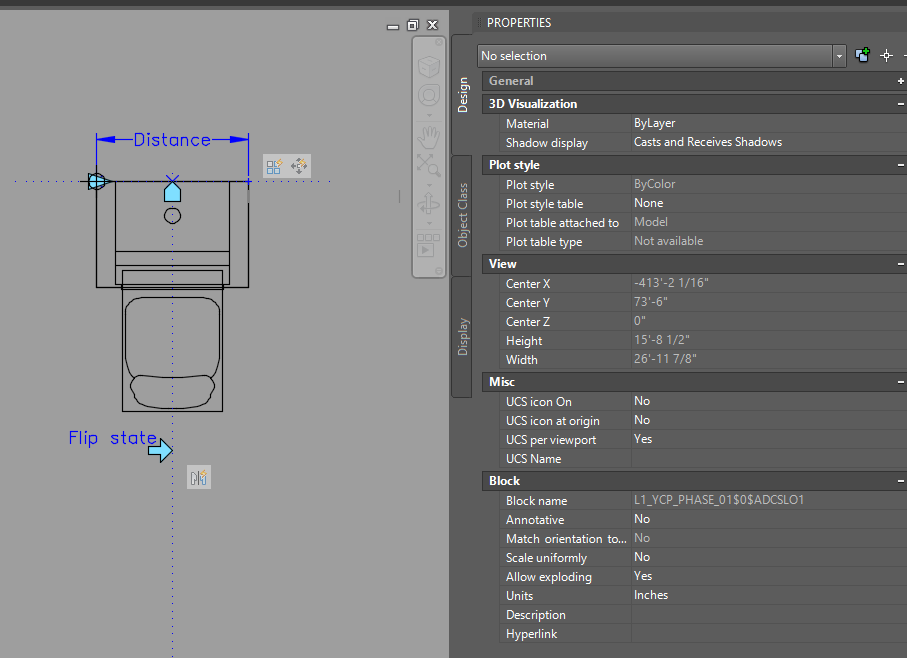Select the Distance parameter label
The height and width of the screenshot is (658, 907).
tap(172, 140)
